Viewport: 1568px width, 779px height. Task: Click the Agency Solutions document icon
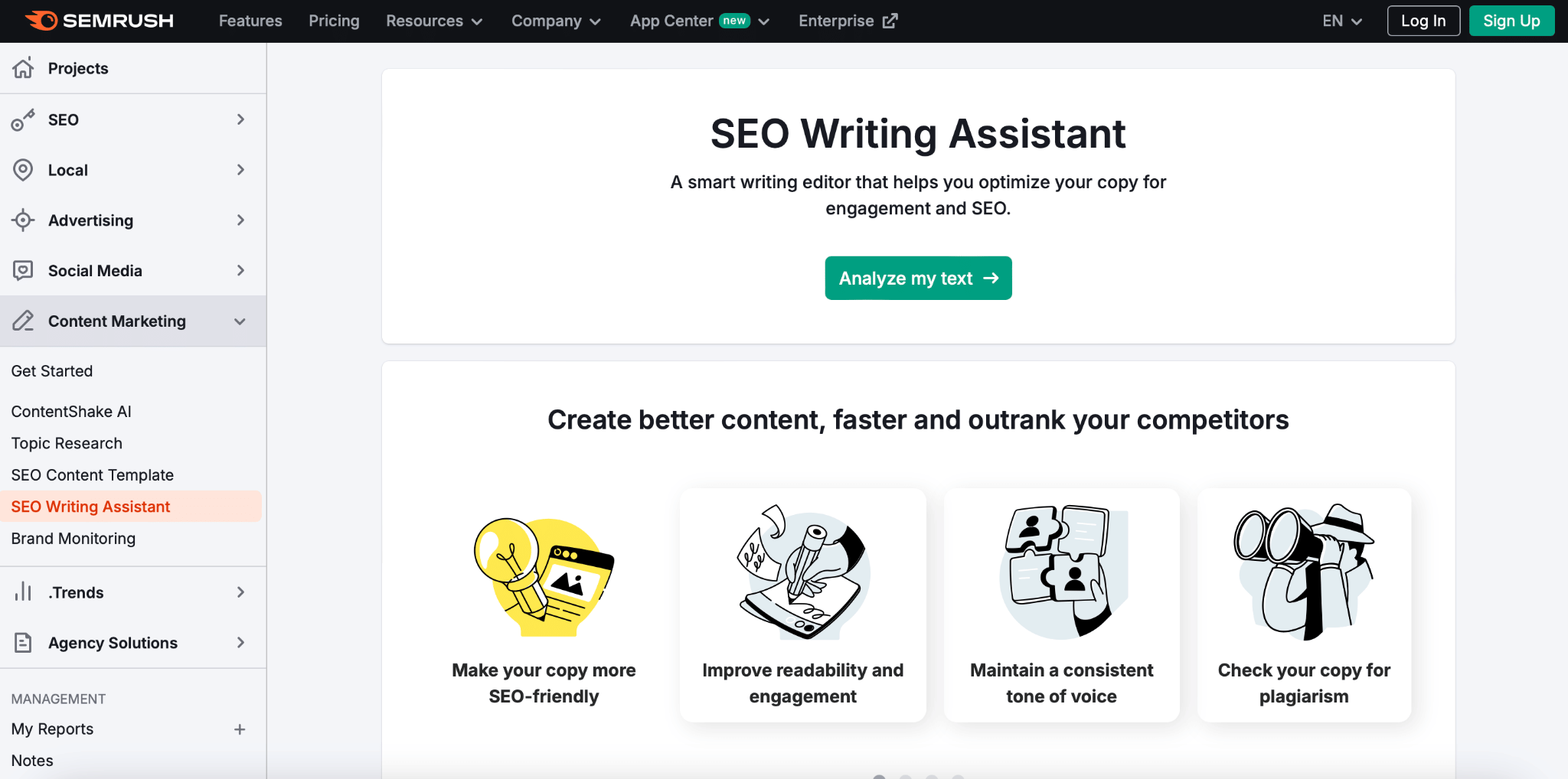click(24, 643)
